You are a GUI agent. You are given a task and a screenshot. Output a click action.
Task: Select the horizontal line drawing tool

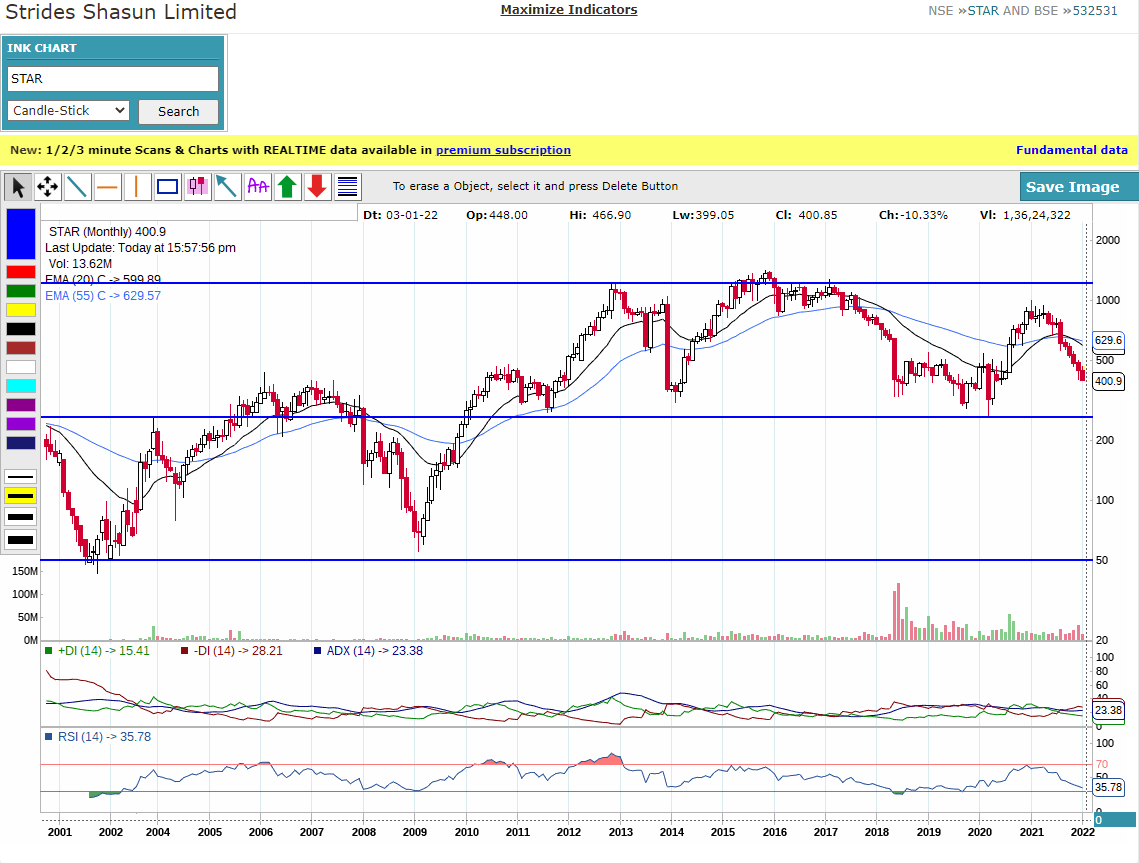click(108, 187)
